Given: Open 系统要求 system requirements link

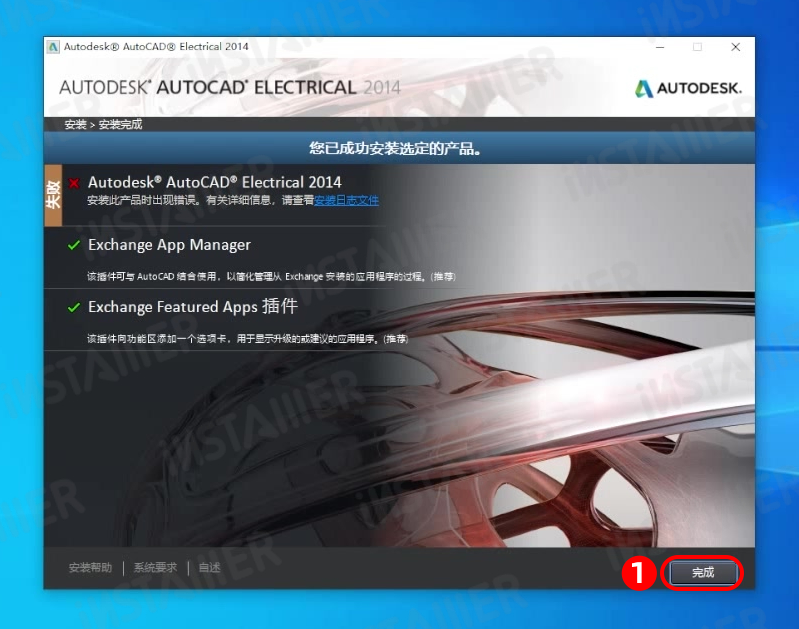Looking at the screenshot, I should click(155, 568).
